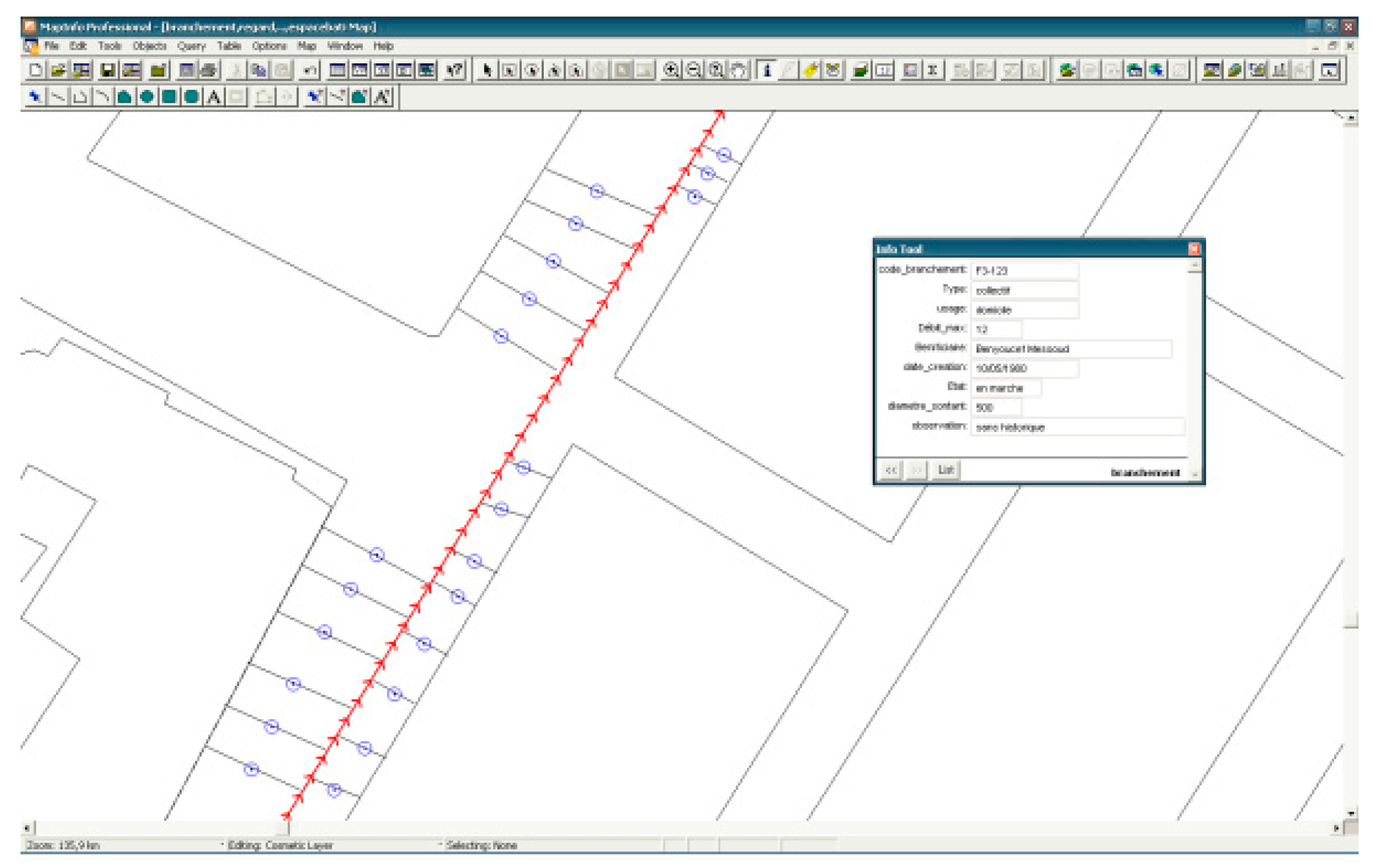1382x868 pixels.
Task: Pick the Text drawing tool
Action: (x=213, y=97)
